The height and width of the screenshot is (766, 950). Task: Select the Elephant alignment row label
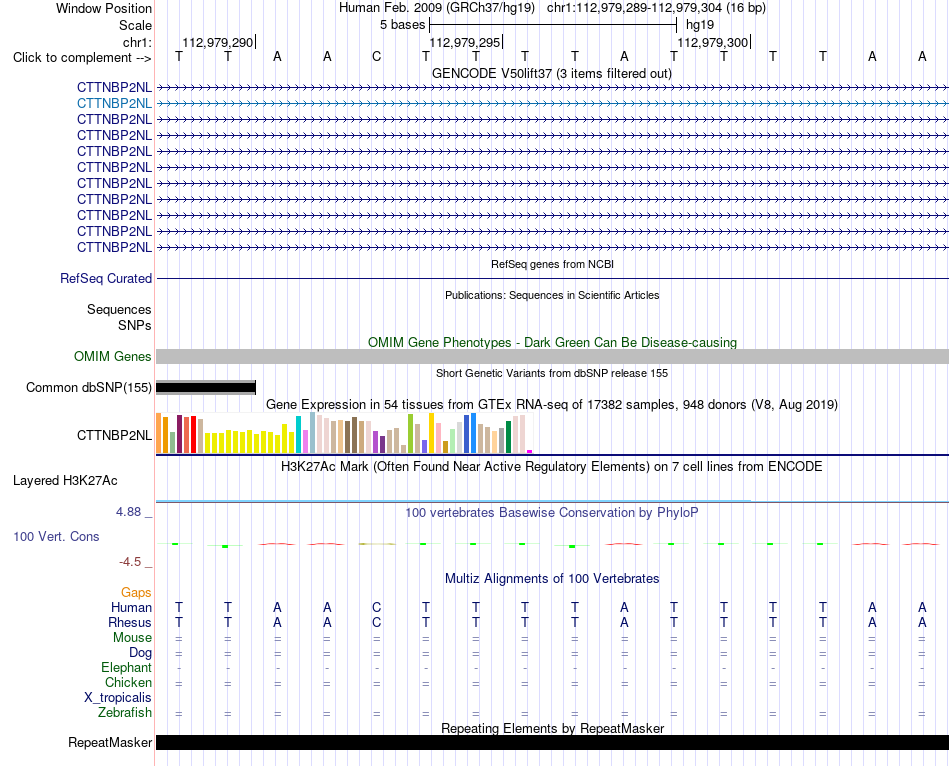pyautogui.click(x=126, y=668)
